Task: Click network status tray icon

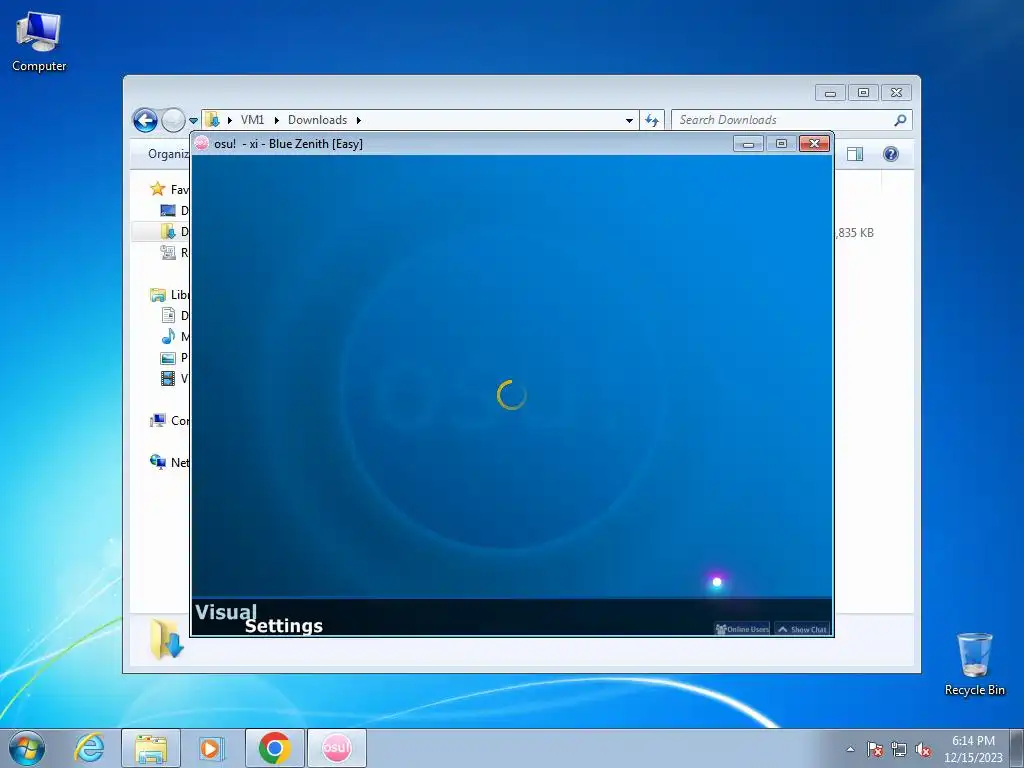Action: click(899, 749)
